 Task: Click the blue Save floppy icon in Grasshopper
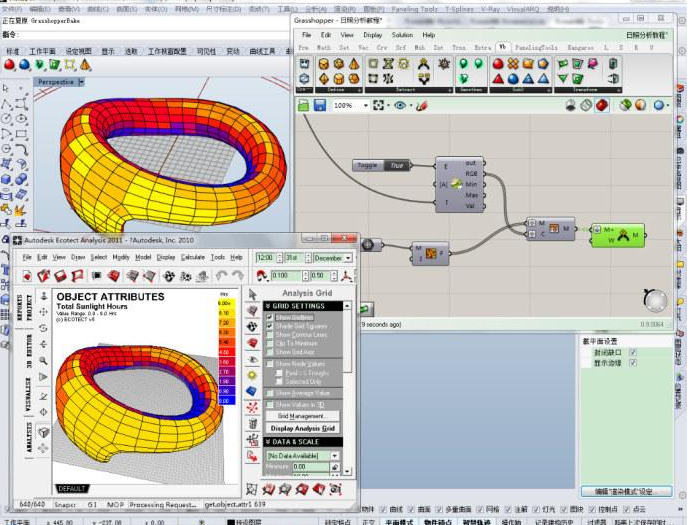(x=320, y=105)
